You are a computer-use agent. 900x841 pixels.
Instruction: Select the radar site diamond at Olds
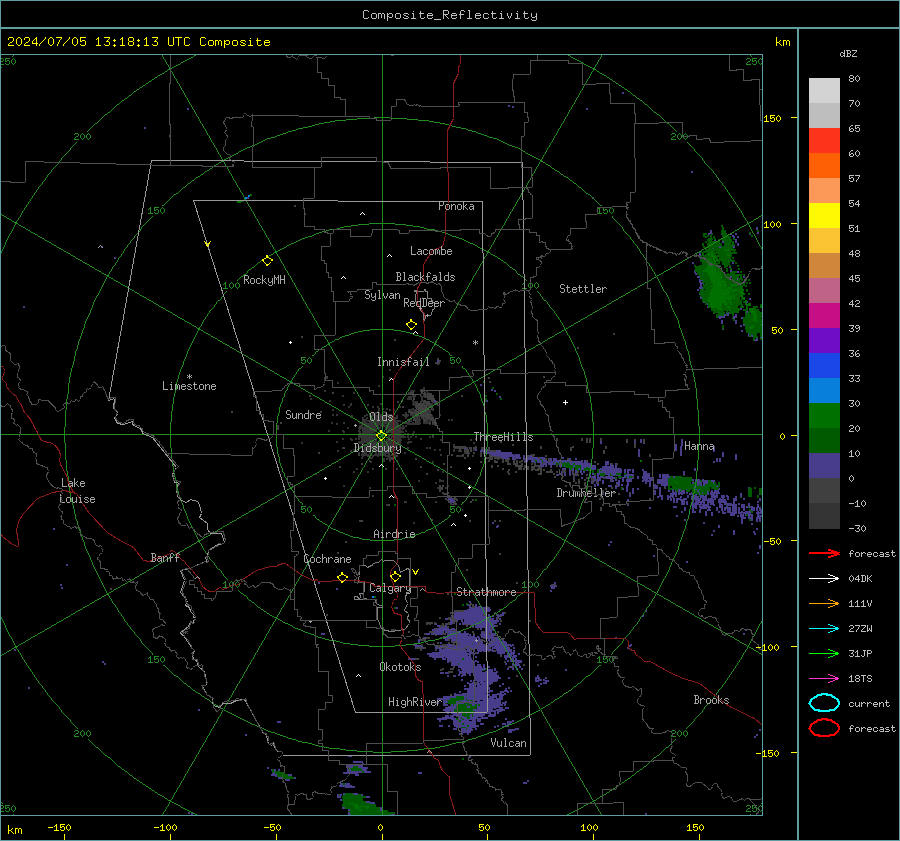[381, 436]
